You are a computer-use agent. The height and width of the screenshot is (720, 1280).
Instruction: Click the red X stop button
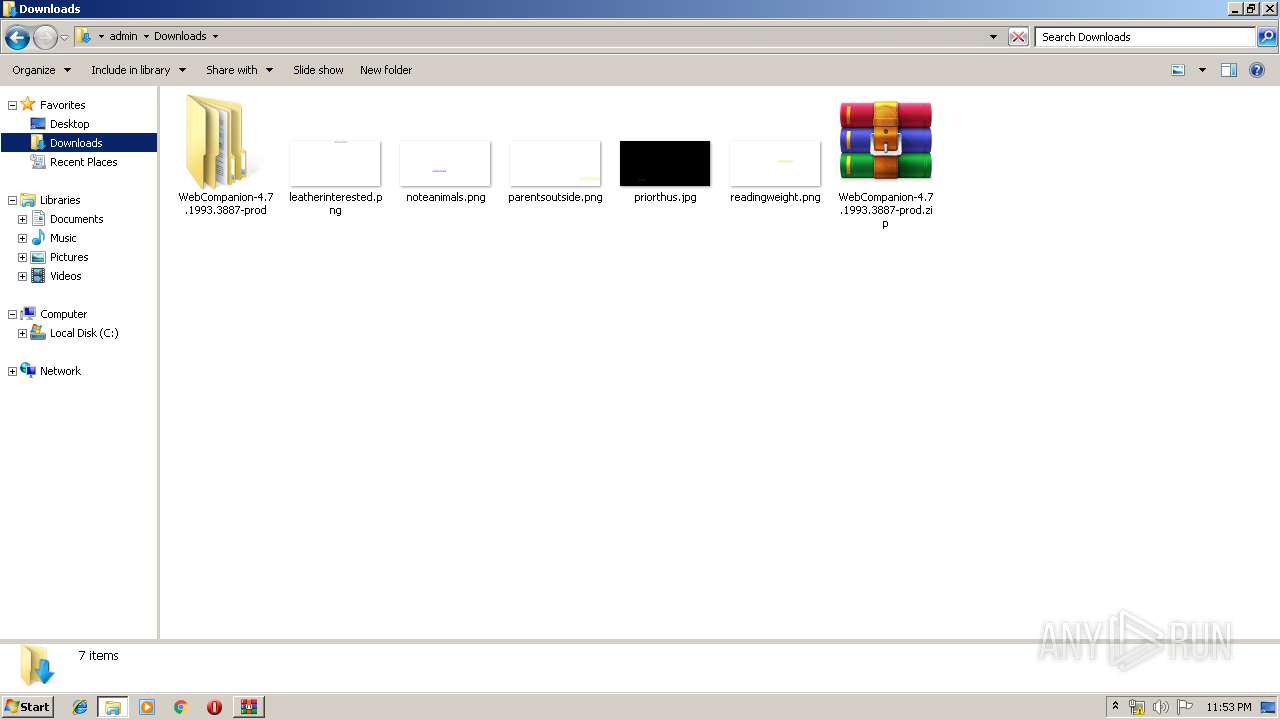1018,37
